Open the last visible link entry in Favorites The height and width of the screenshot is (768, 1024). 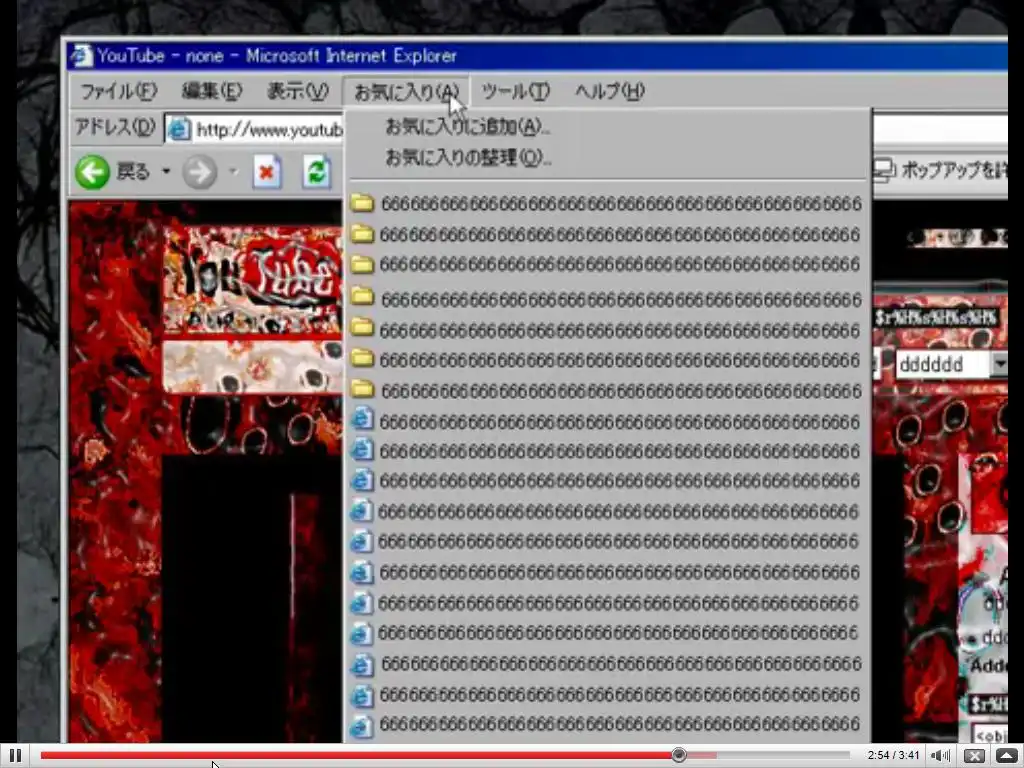pyautogui.click(x=607, y=724)
